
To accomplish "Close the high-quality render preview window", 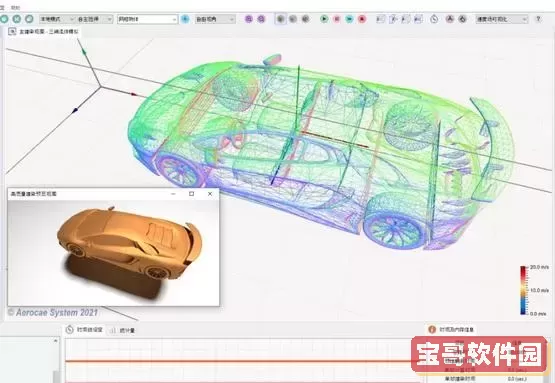I will pos(210,194).
